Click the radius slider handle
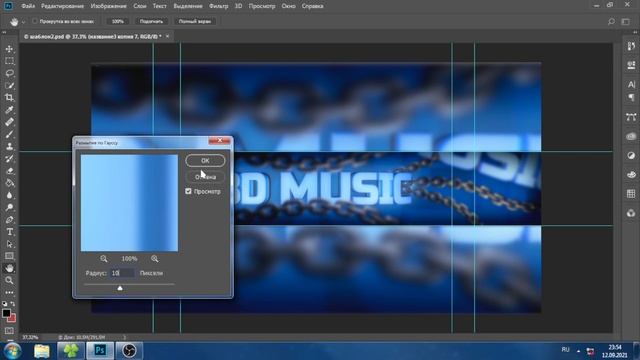This screenshot has width=640, height=360. tap(120, 288)
